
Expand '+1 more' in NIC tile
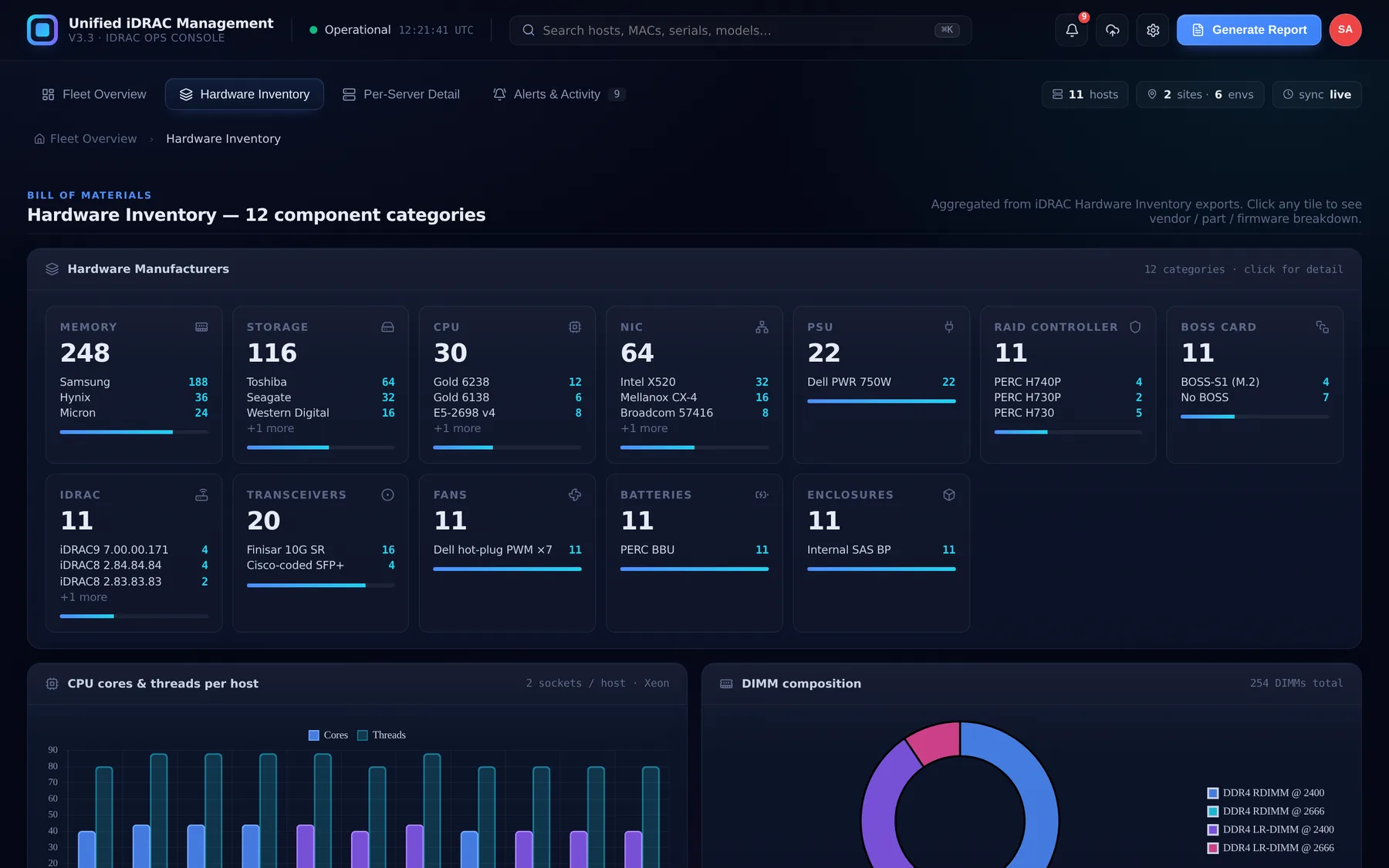coord(644,428)
